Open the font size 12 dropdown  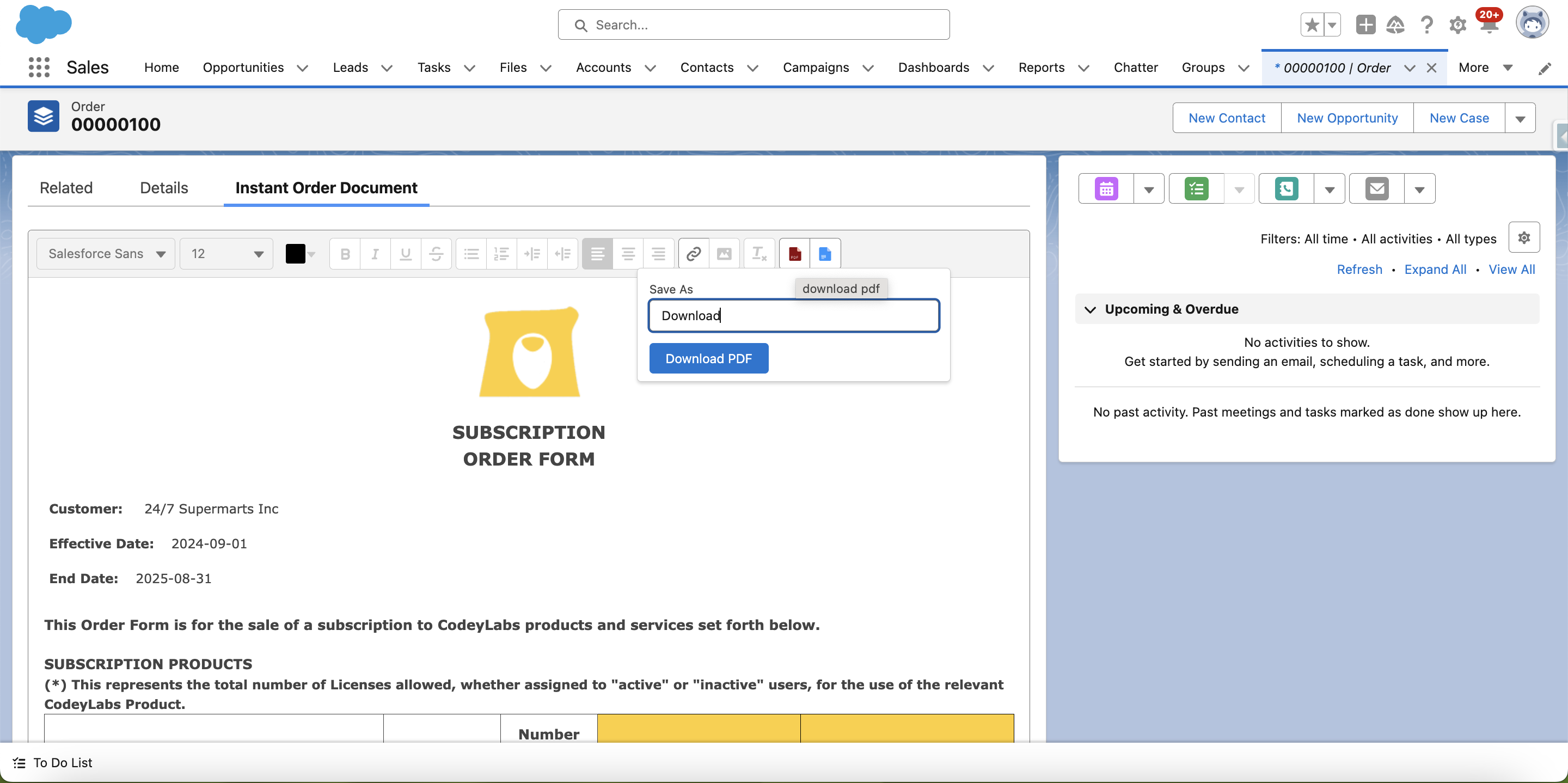pos(226,254)
